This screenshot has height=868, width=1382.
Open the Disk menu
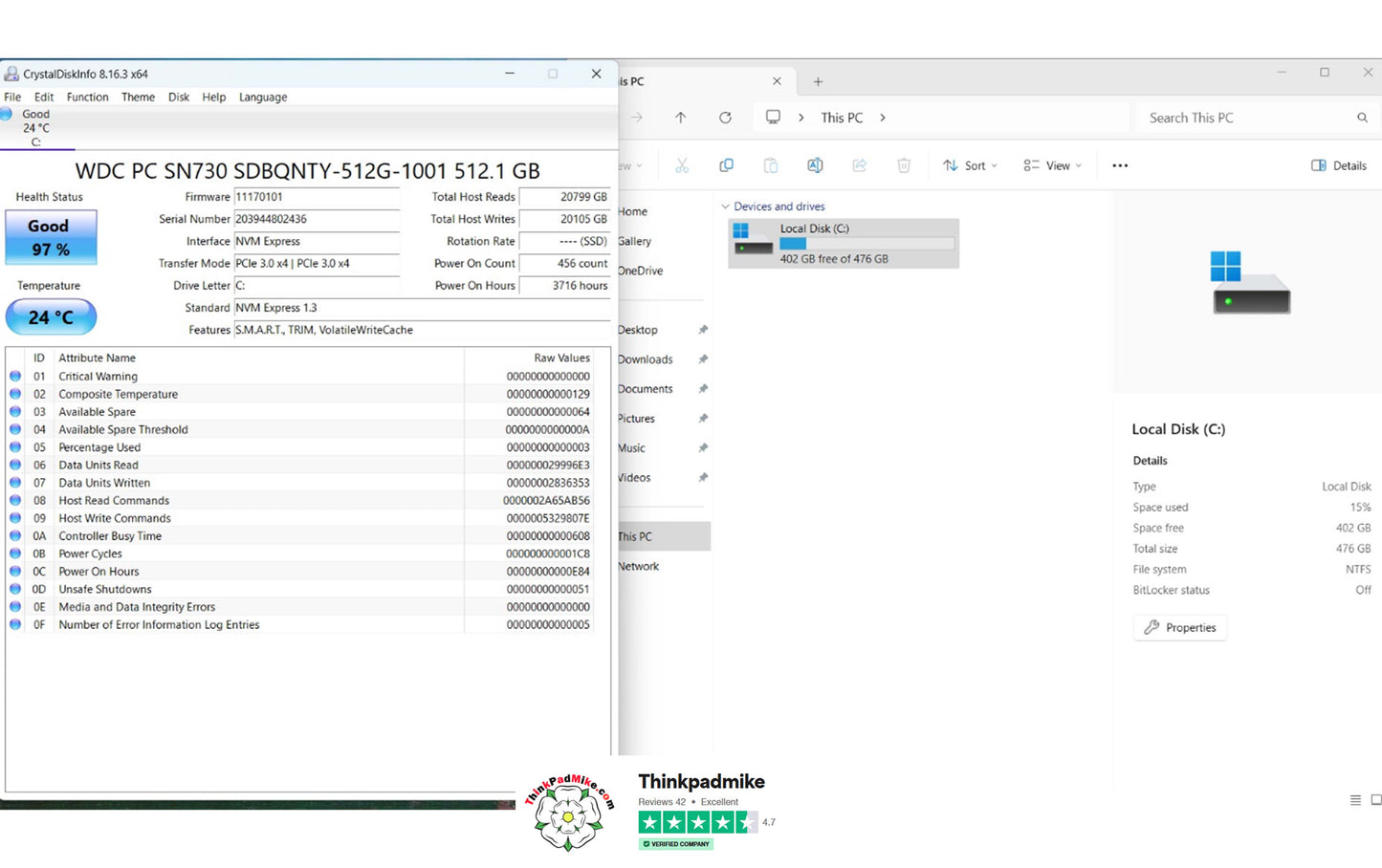tap(179, 97)
